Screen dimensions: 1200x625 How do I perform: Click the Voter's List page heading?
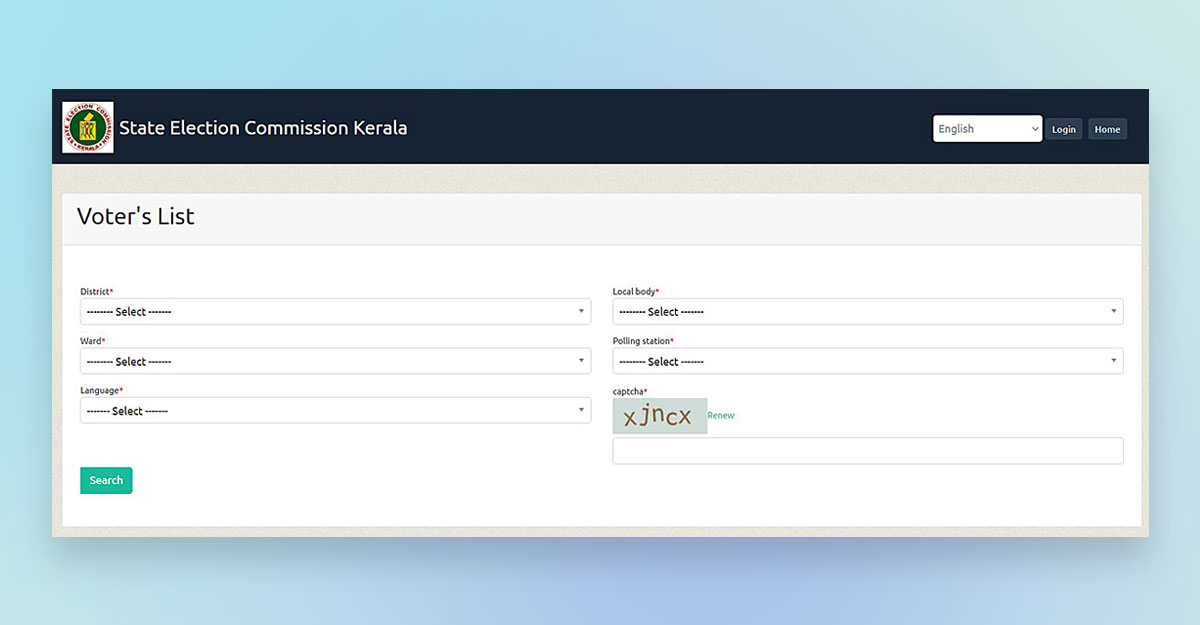click(x=136, y=217)
